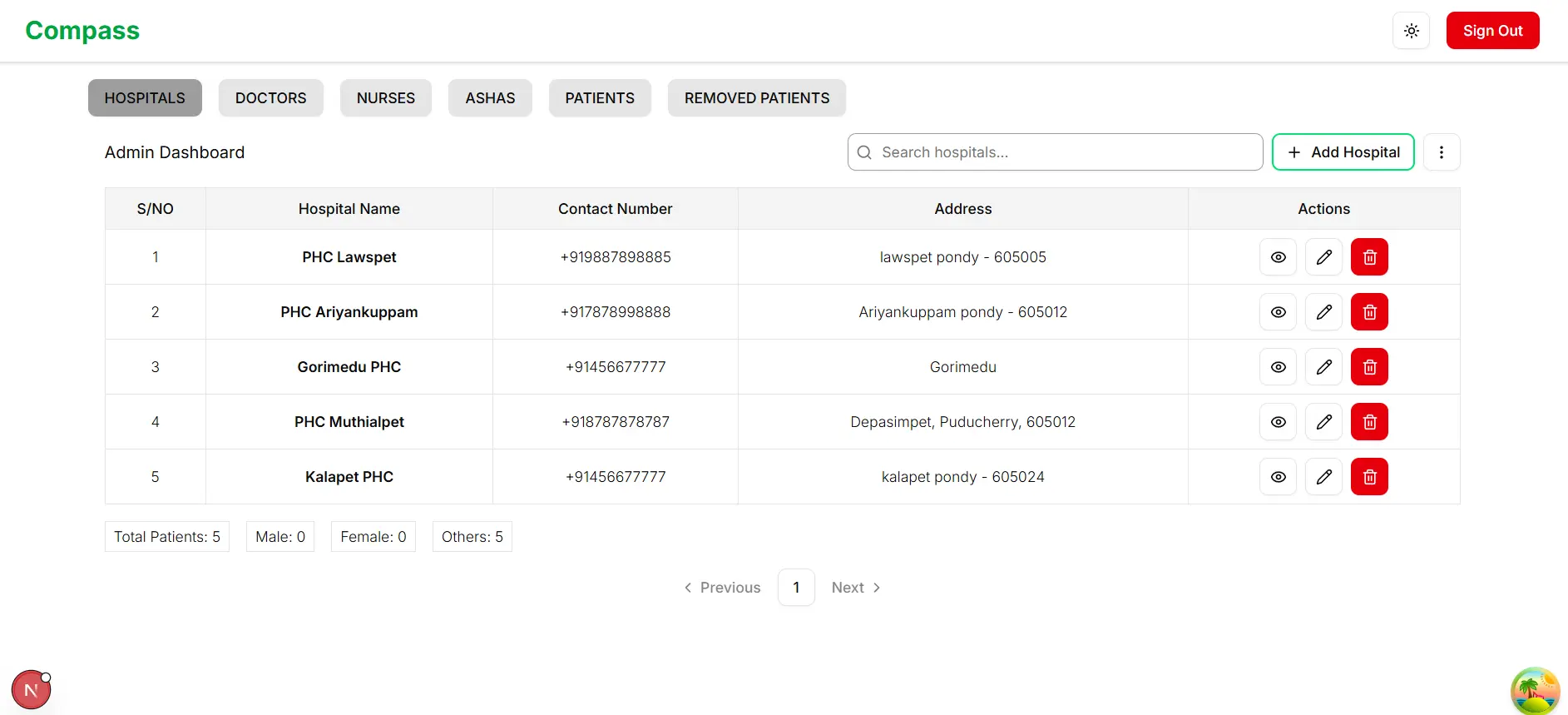Click the Address column header

963,209
